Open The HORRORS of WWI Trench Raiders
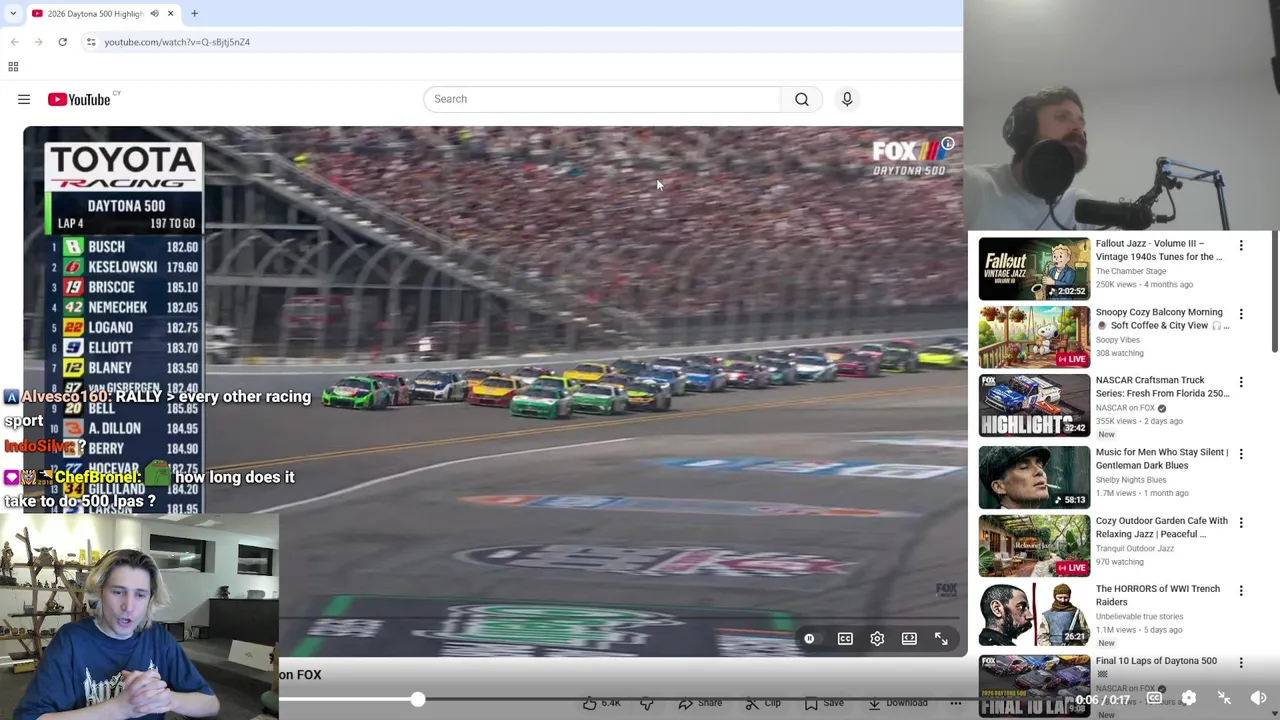 [x=1034, y=614]
